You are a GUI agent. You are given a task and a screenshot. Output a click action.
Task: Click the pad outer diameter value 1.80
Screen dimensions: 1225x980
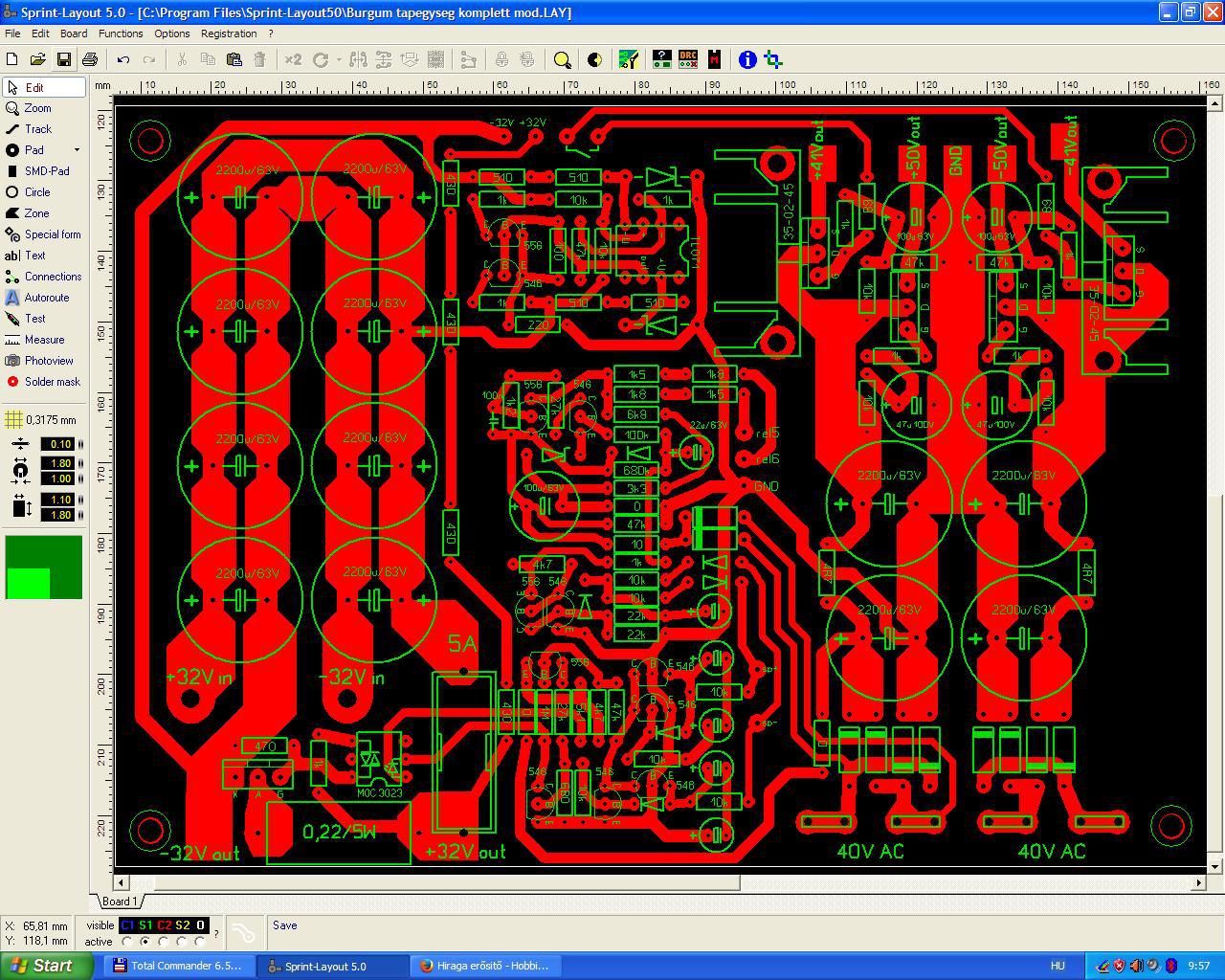[58, 463]
